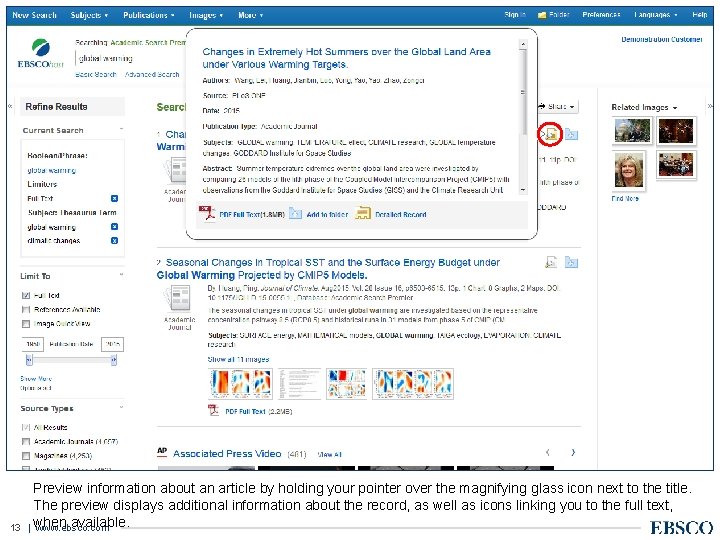720x540 pixels.
Task: Collapse the right Related Images panel arrow
Action: point(710,107)
